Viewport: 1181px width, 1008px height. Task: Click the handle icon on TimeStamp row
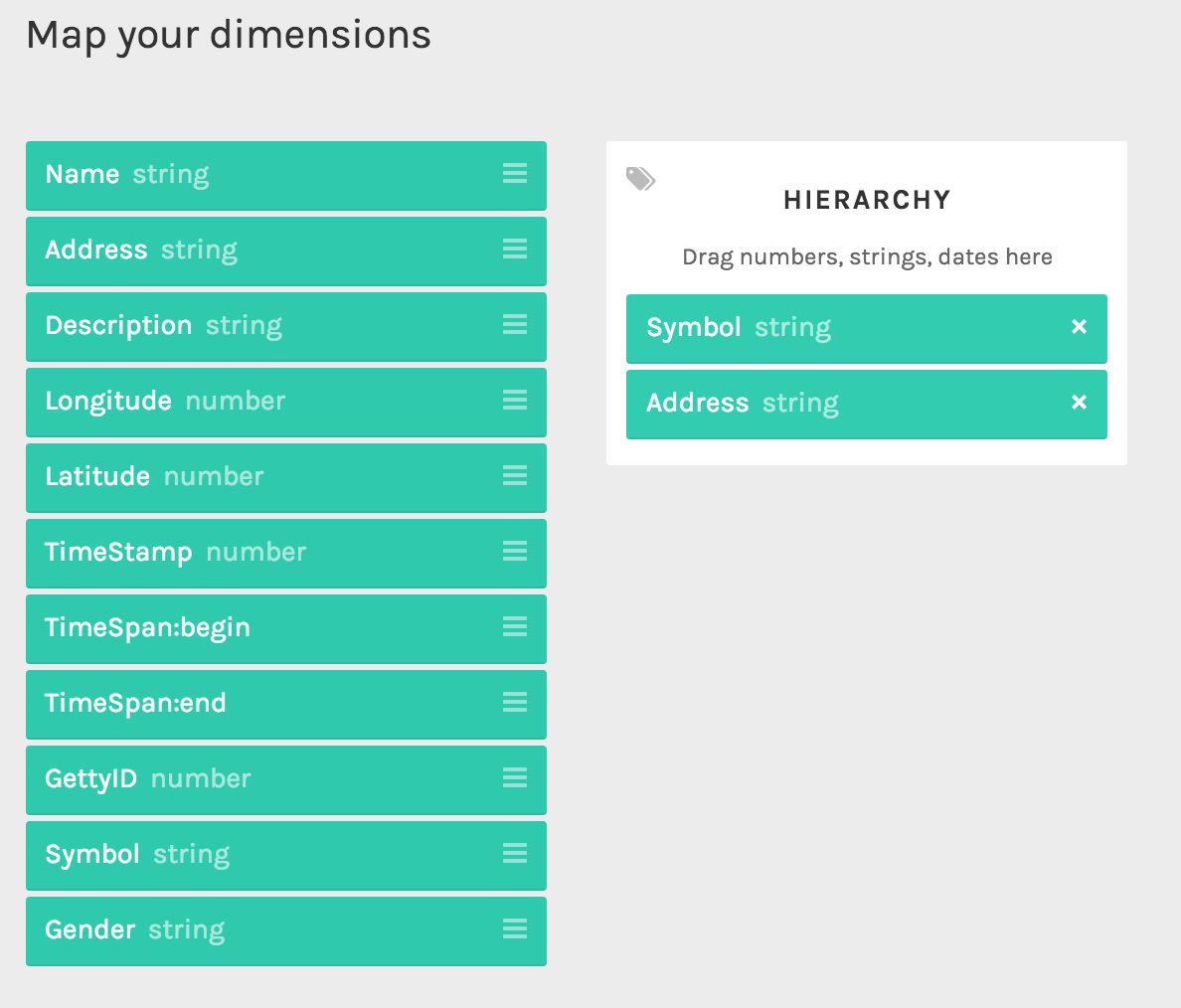[x=514, y=552]
